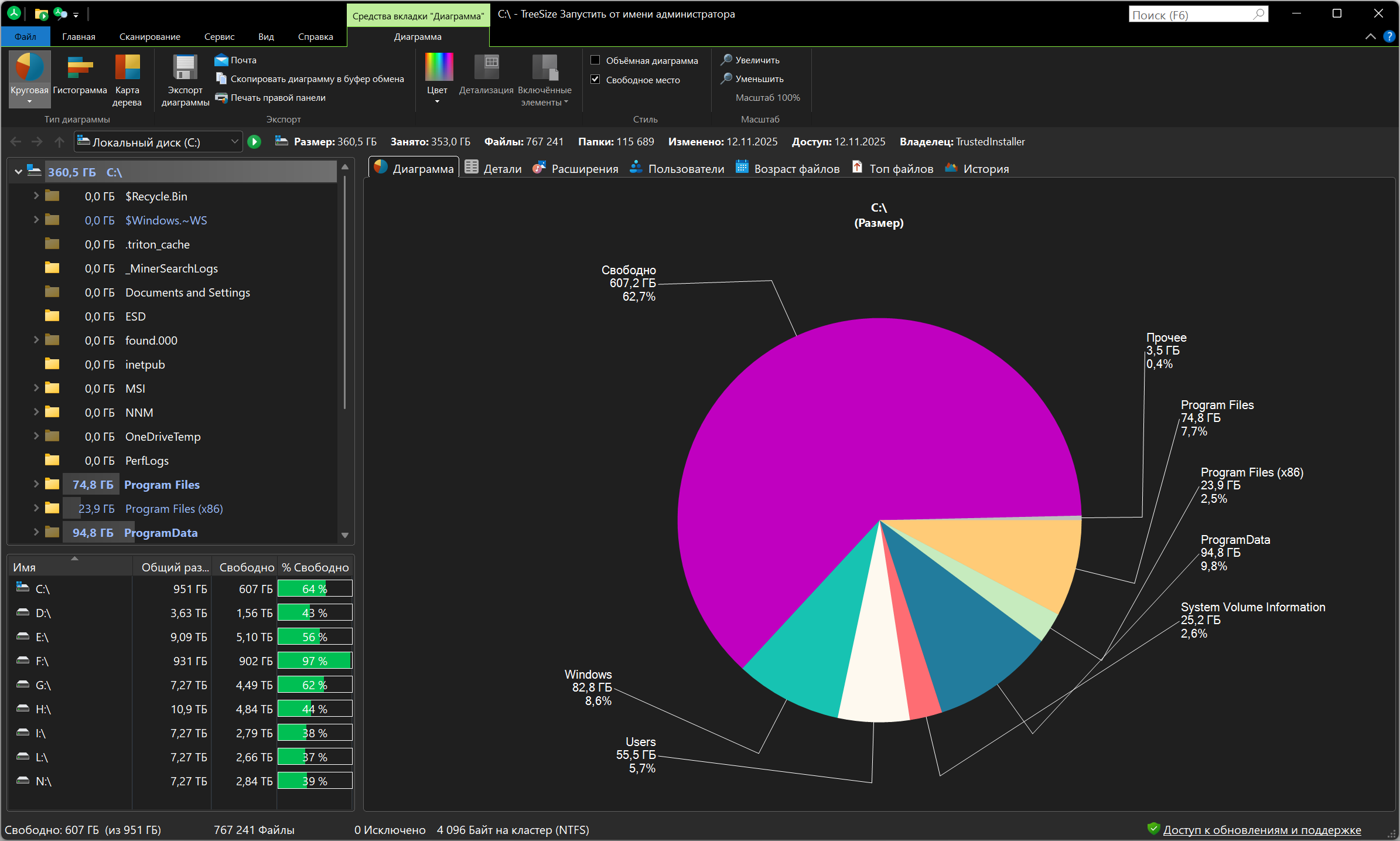Screen dimensions: 1400x841
Task: Open the Цвет palette icon
Action: pos(438,67)
